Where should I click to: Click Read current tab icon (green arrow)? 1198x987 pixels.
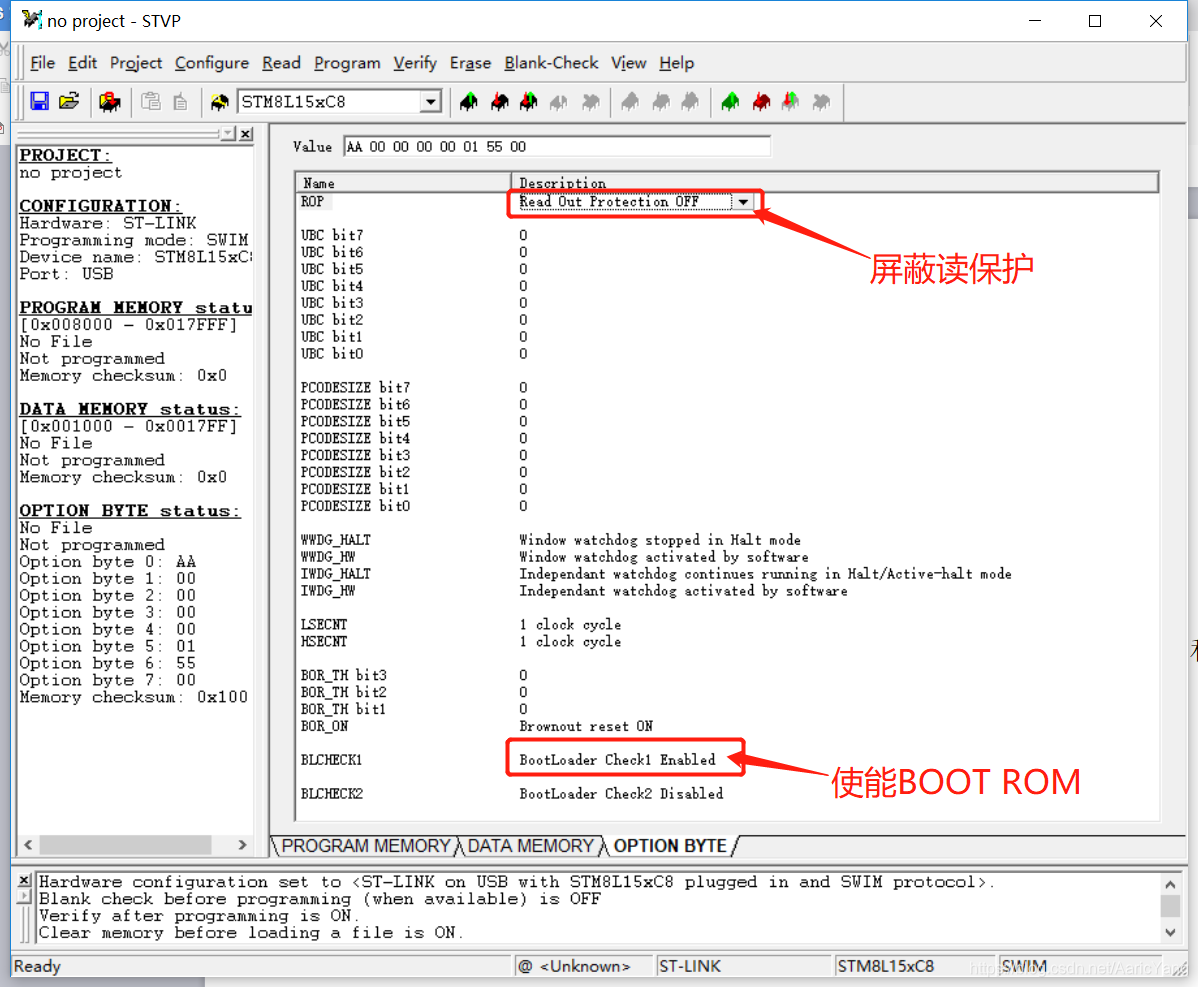click(469, 102)
